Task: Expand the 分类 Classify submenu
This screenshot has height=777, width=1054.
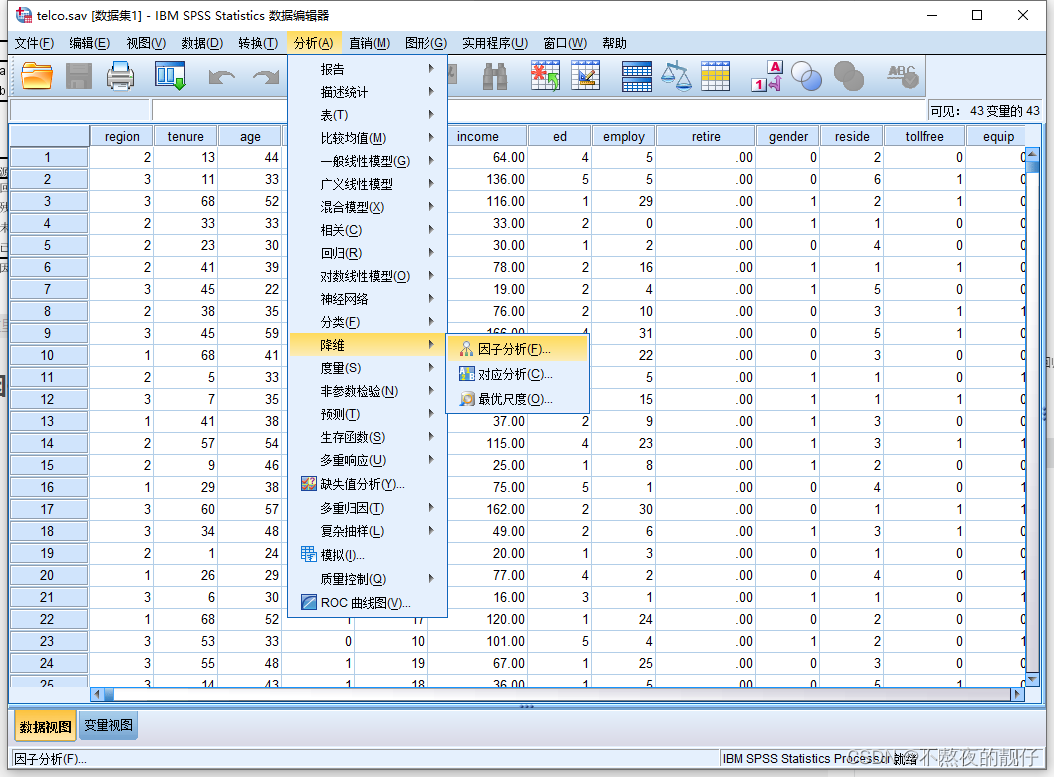Action: pyautogui.click(x=367, y=322)
